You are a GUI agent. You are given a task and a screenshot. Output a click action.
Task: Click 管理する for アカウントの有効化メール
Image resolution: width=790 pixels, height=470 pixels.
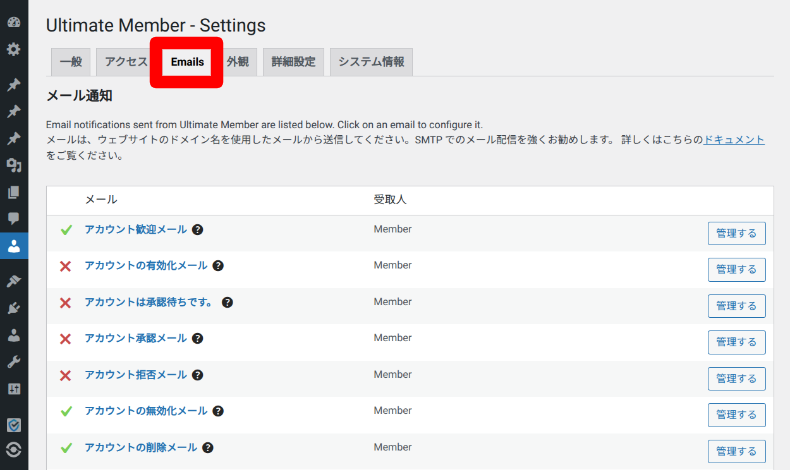(737, 270)
